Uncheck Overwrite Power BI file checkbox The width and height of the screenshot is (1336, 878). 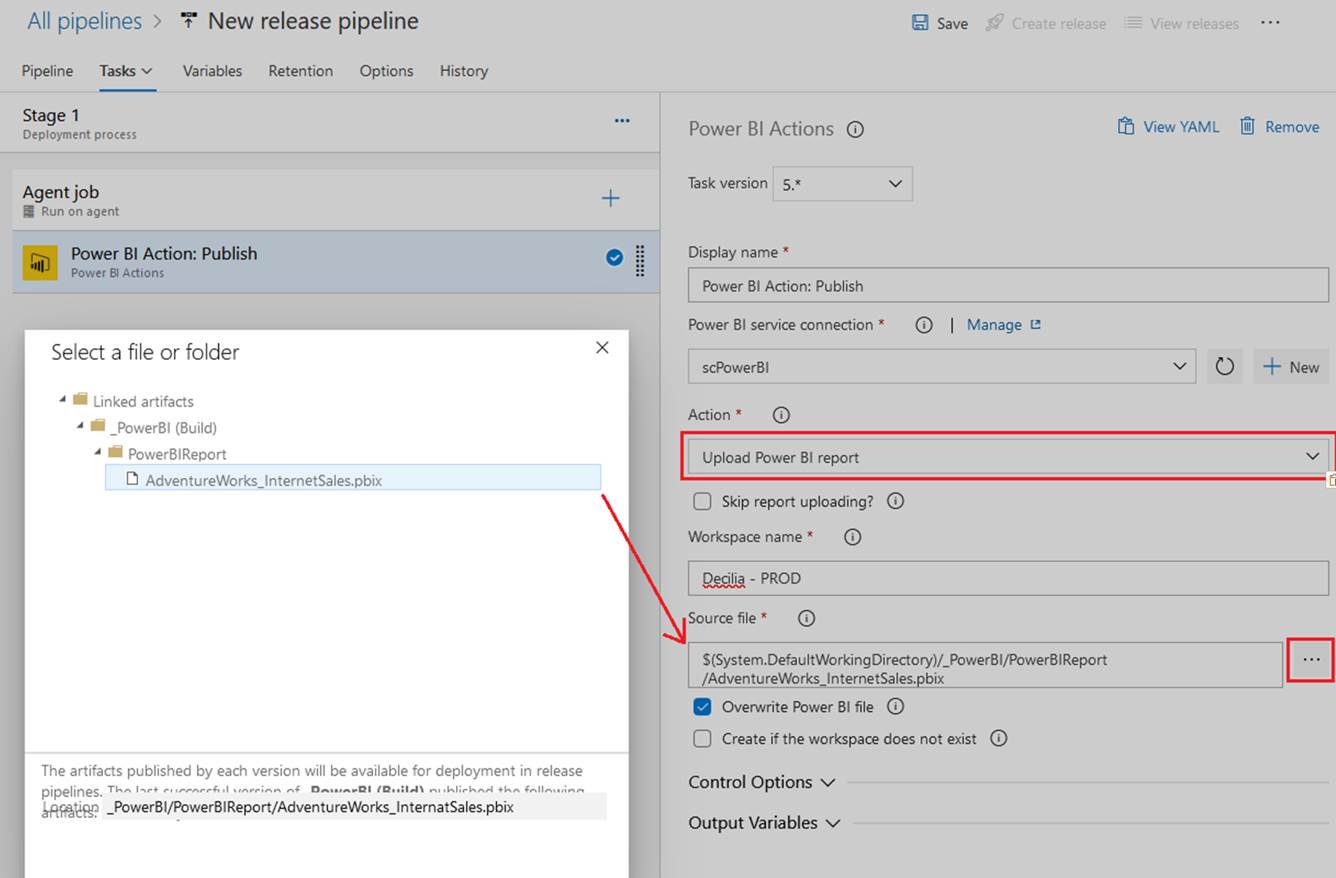pos(703,707)
